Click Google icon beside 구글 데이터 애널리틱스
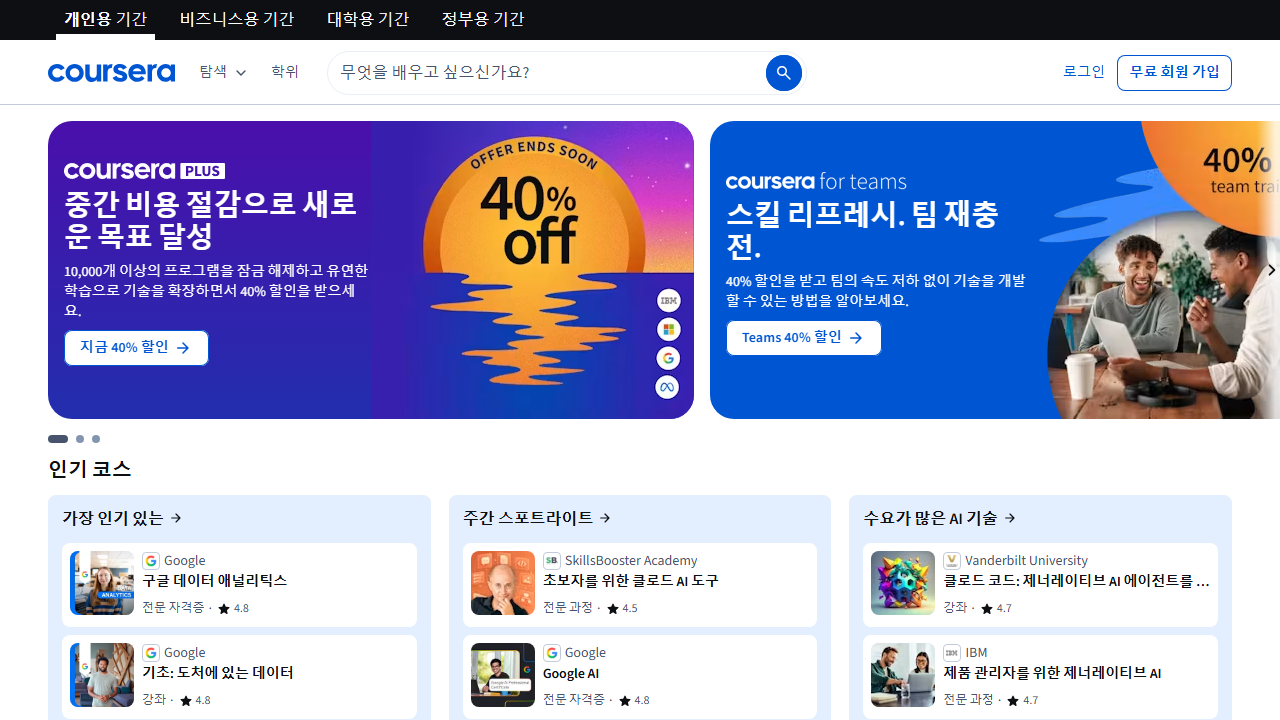1280x720 pixels. [151, 561]
